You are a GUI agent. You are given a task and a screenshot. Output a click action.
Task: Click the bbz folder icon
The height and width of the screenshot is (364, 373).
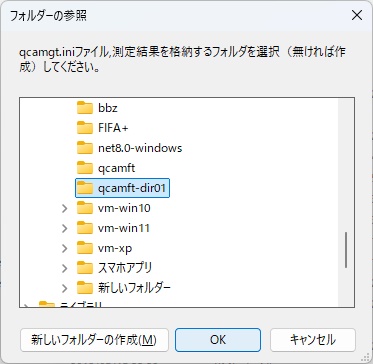[85, 108]
